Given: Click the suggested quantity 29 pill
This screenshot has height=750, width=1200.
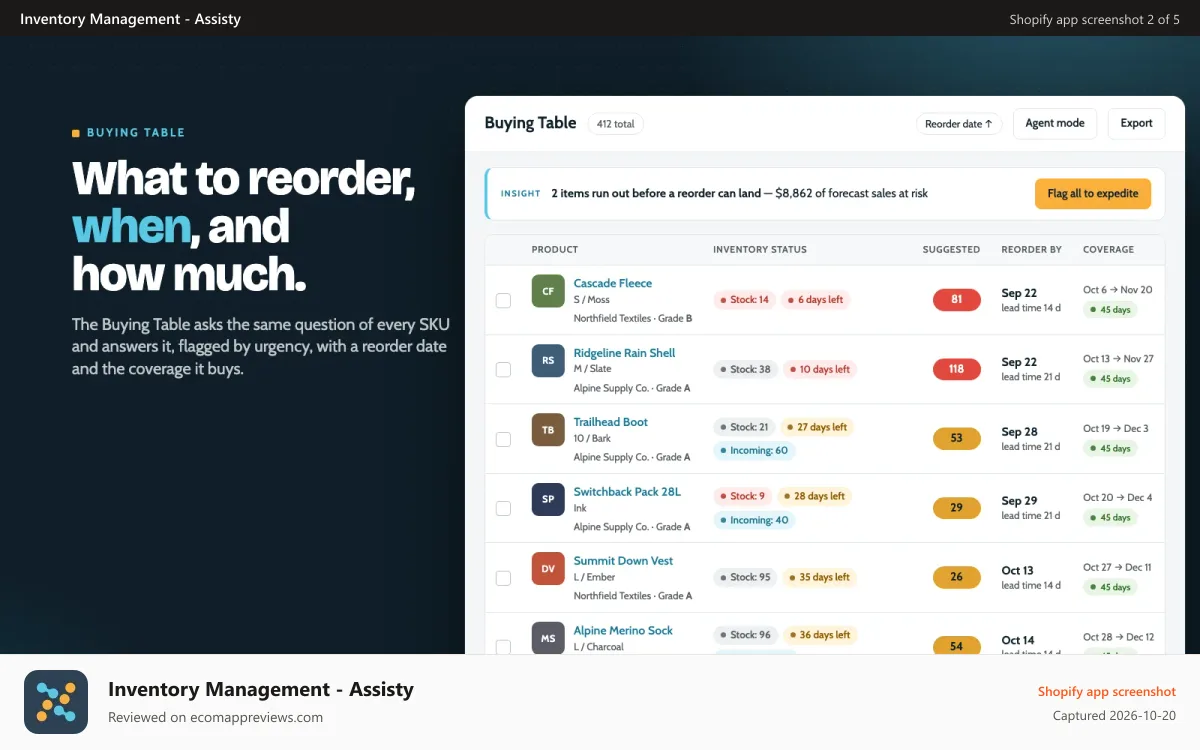Looking at the screenshot, I should 957,507.
